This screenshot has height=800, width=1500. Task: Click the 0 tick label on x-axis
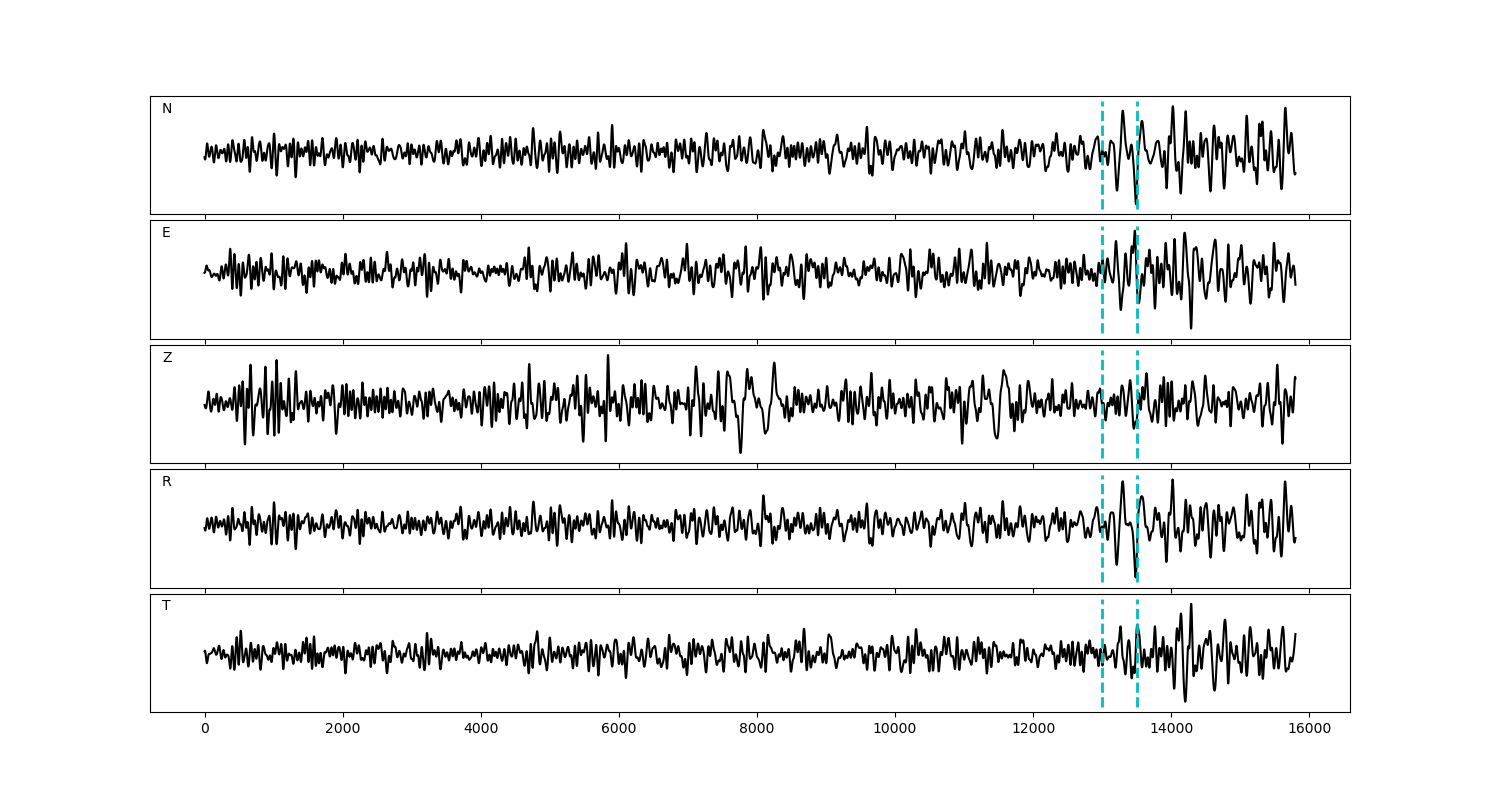(x=205, y=730)
